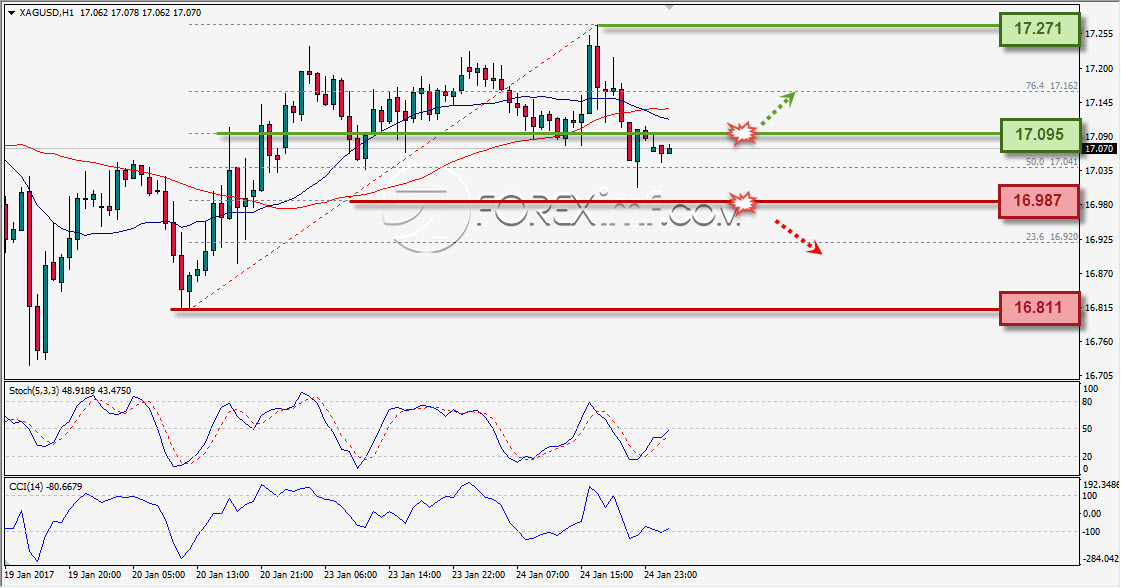
Task: Click the 16.870 price axis label
Action: [1098, 273]
